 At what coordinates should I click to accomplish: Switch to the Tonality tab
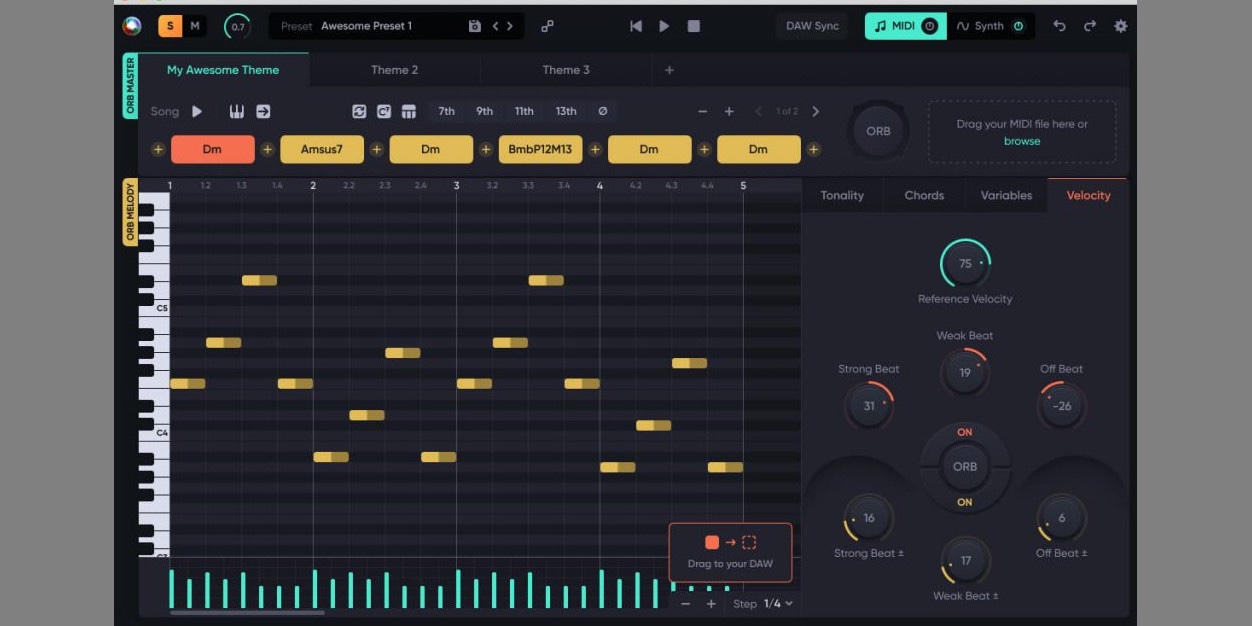point(842,195)
